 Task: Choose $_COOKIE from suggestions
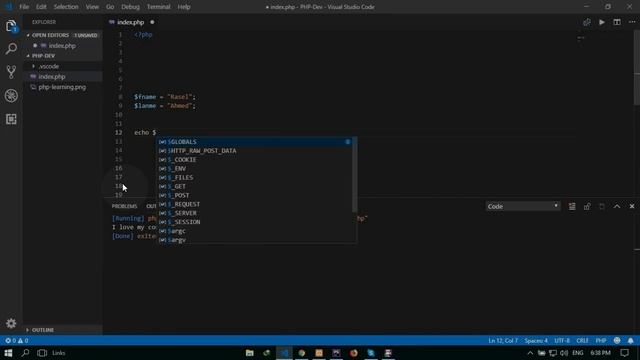pos(255,160)
